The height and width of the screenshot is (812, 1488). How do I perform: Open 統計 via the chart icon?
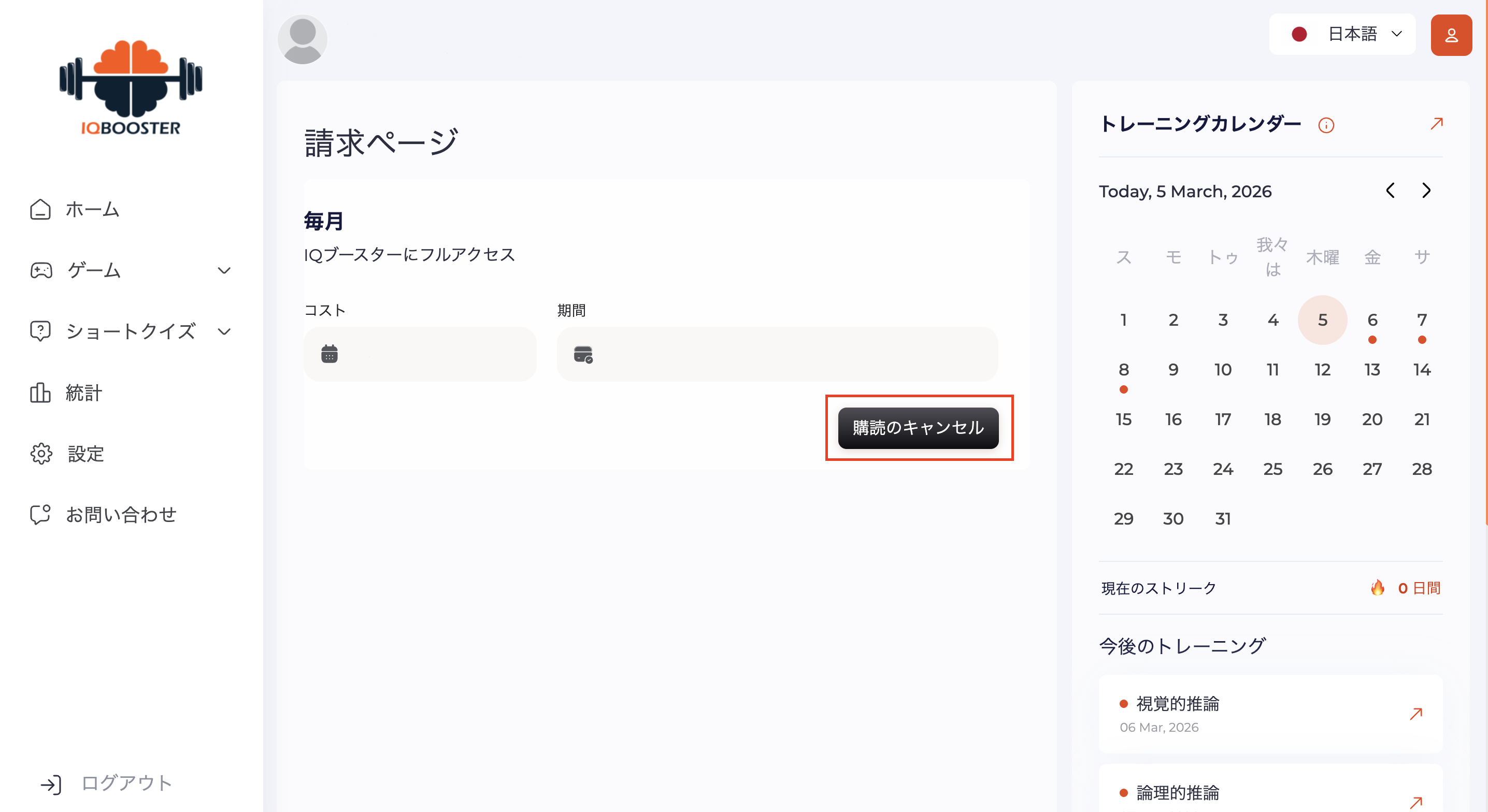[40, 393]
